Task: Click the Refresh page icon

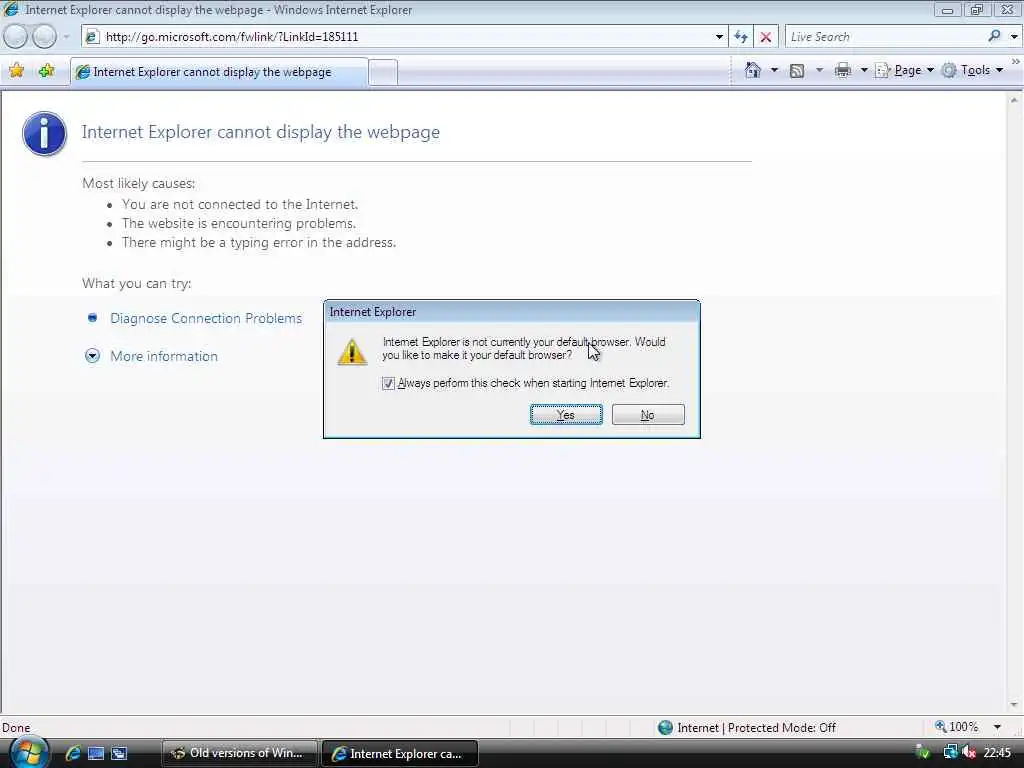Action: point(741,37)
